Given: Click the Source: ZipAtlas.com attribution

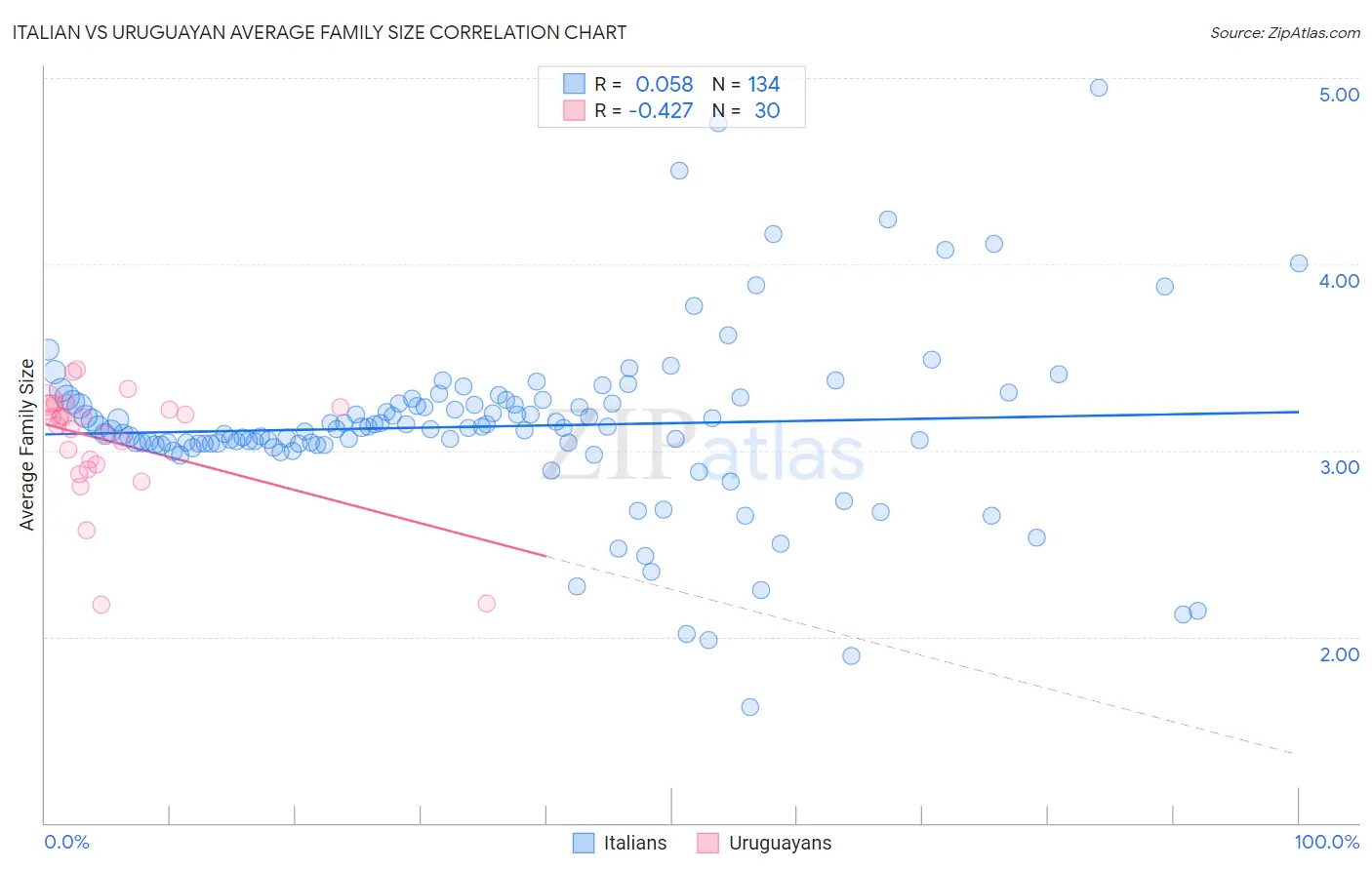Looking at the screenshot, I should click(1285, 32).
